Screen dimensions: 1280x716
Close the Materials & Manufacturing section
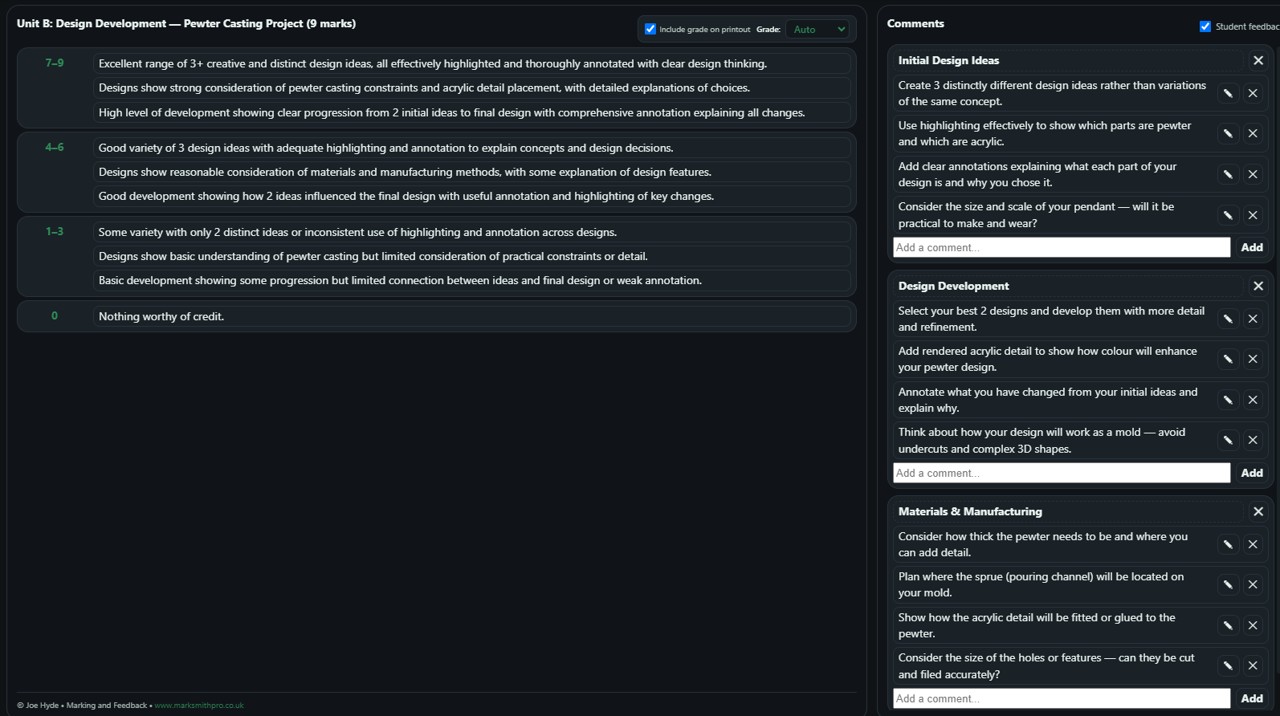(1258, 511)
